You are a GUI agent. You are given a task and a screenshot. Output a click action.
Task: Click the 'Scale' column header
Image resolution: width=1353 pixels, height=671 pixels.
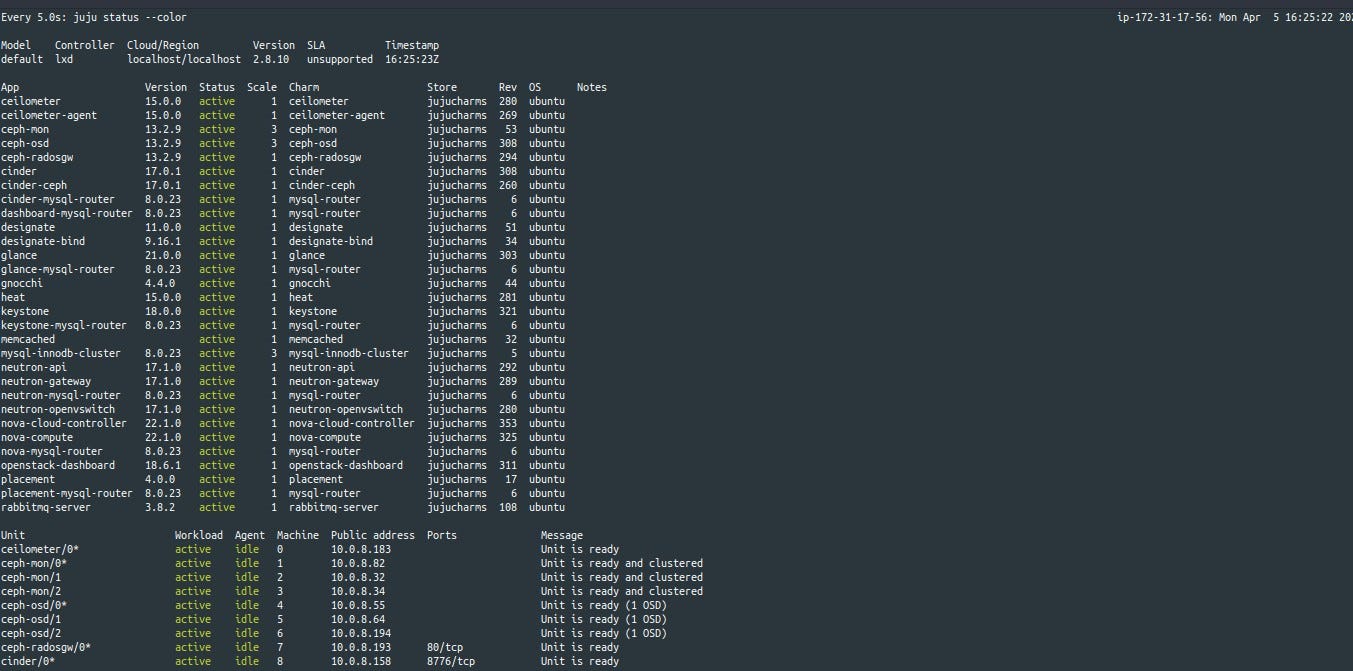pos(262,87)
